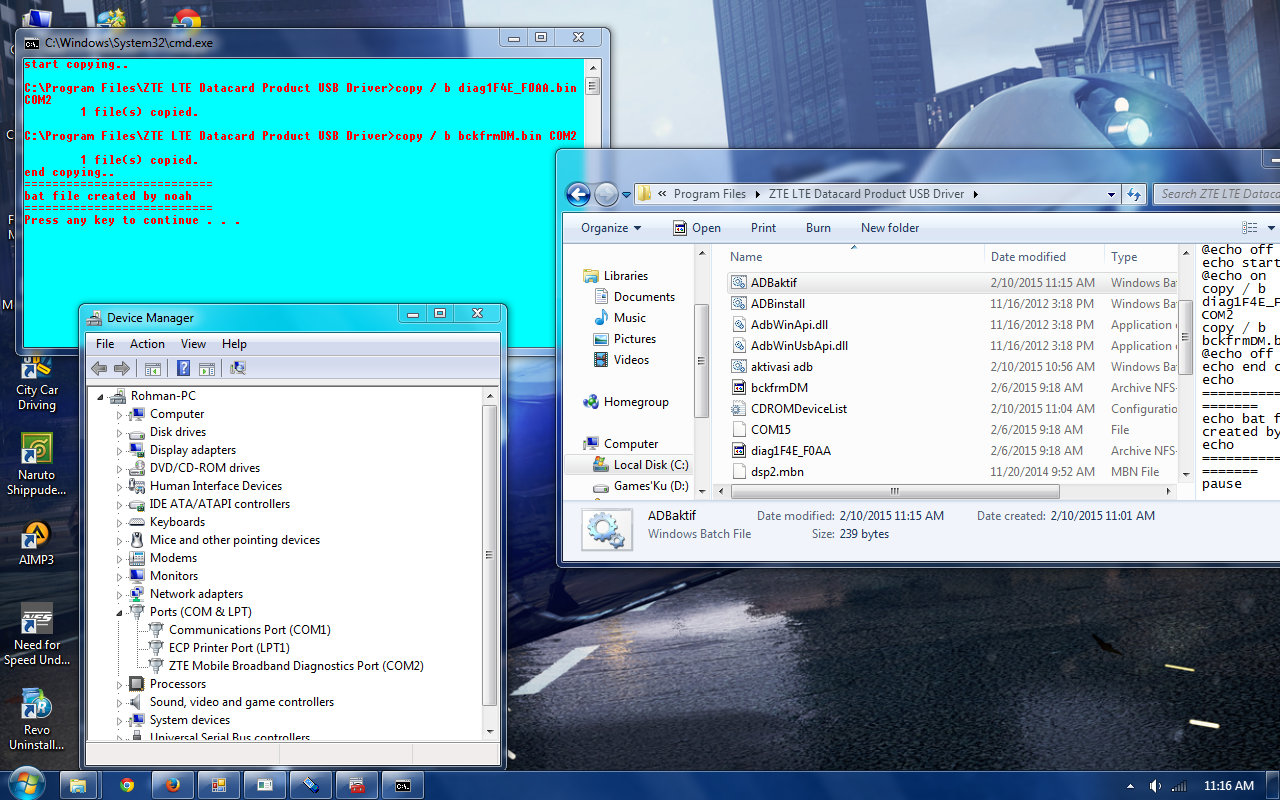This screenshot has height=800, width=1280.
Task: Click the Back arrow in Explorer window
Action: click(578, 194)
